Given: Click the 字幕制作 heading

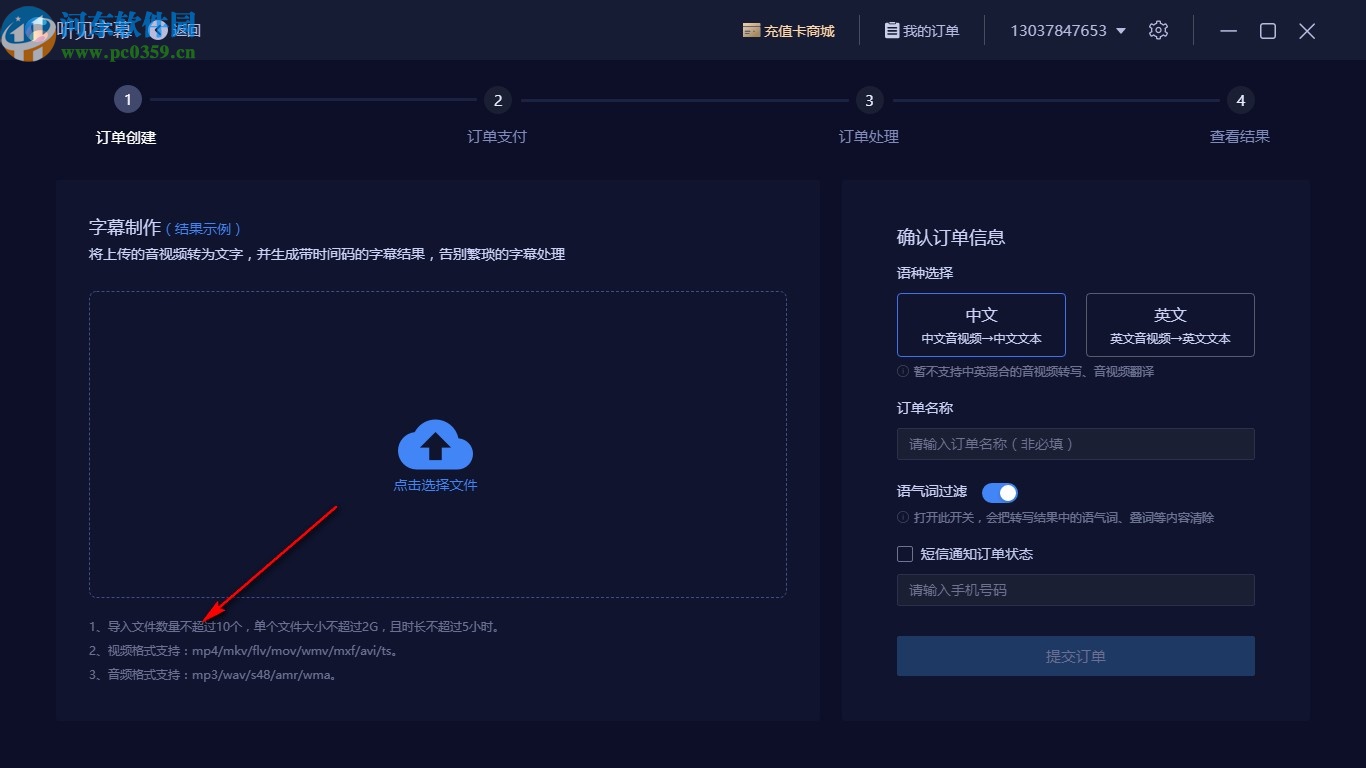Looking at the screenshot, I should click(x=125, y=228).
